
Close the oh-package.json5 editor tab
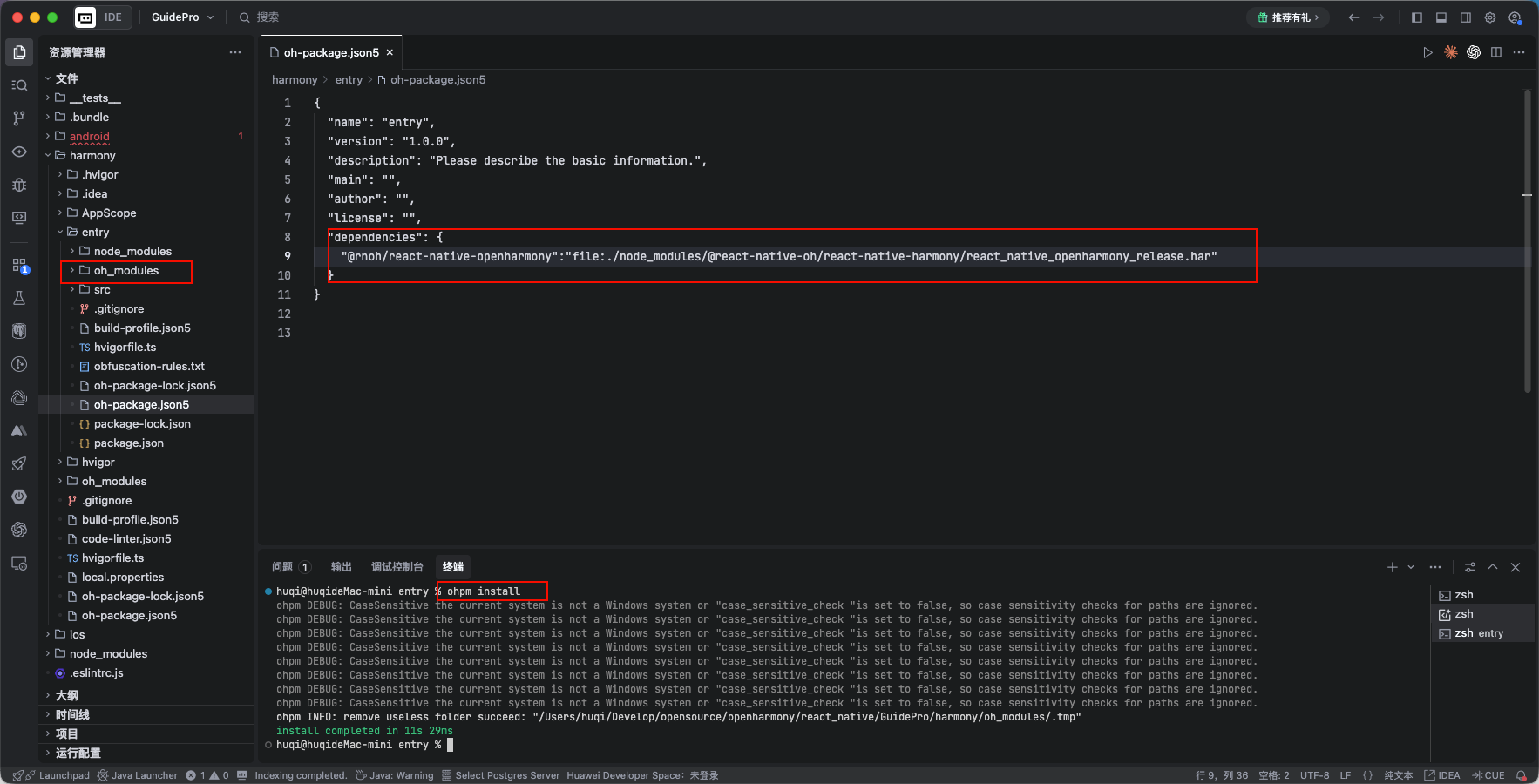point(390,52)
